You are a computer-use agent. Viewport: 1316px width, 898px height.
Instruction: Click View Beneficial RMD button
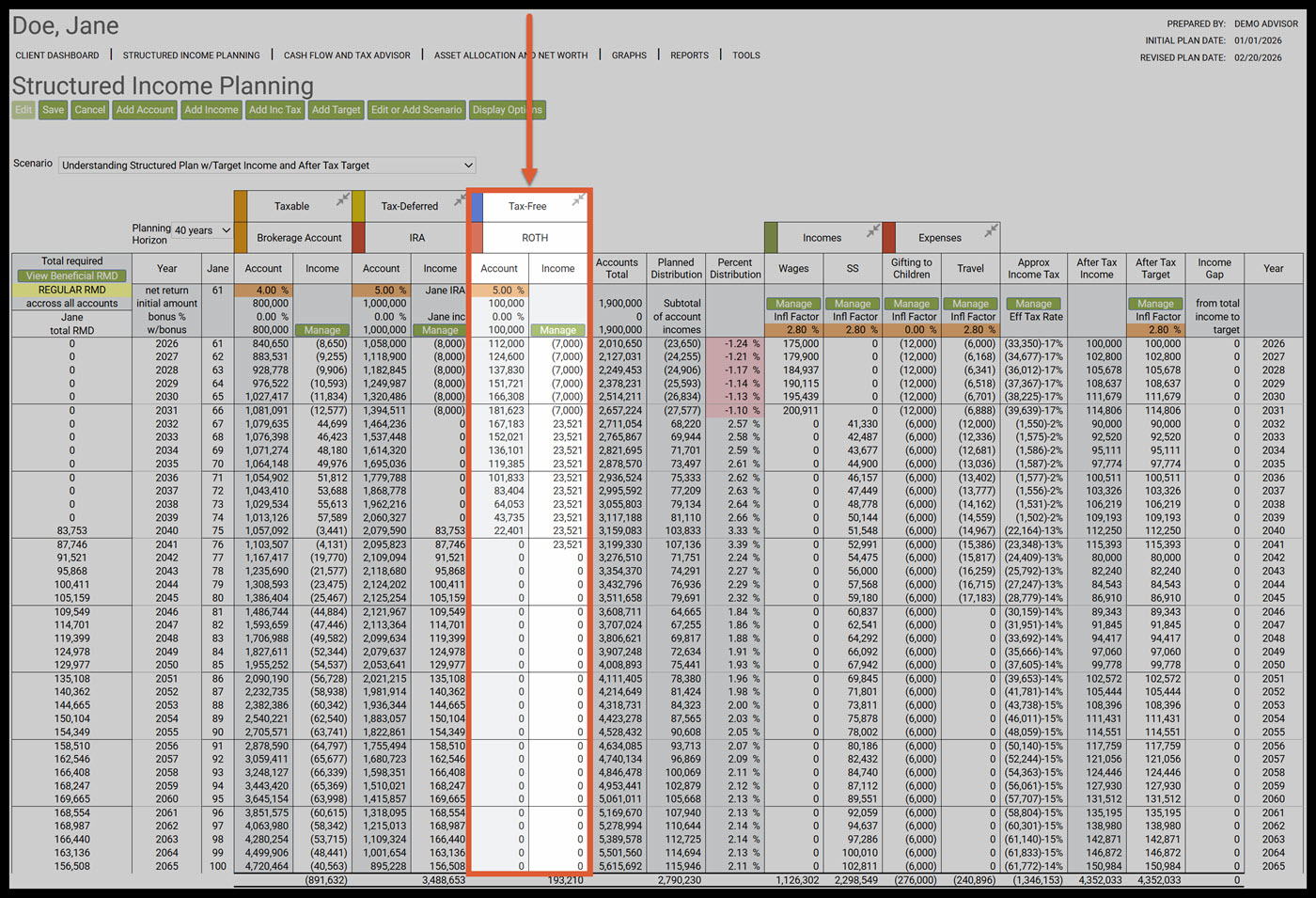tap(72, 276)
